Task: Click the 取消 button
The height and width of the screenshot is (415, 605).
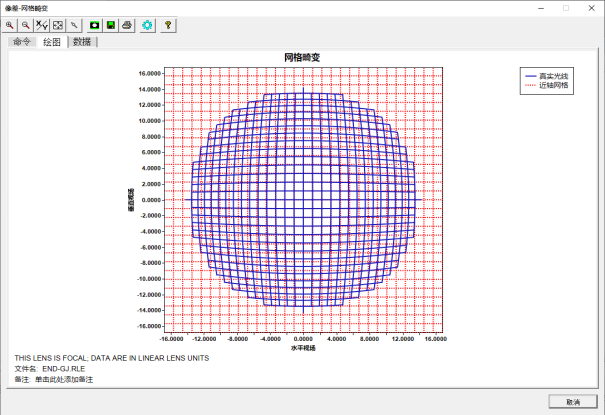Action: pyautogui.click(x=573, y=402)
